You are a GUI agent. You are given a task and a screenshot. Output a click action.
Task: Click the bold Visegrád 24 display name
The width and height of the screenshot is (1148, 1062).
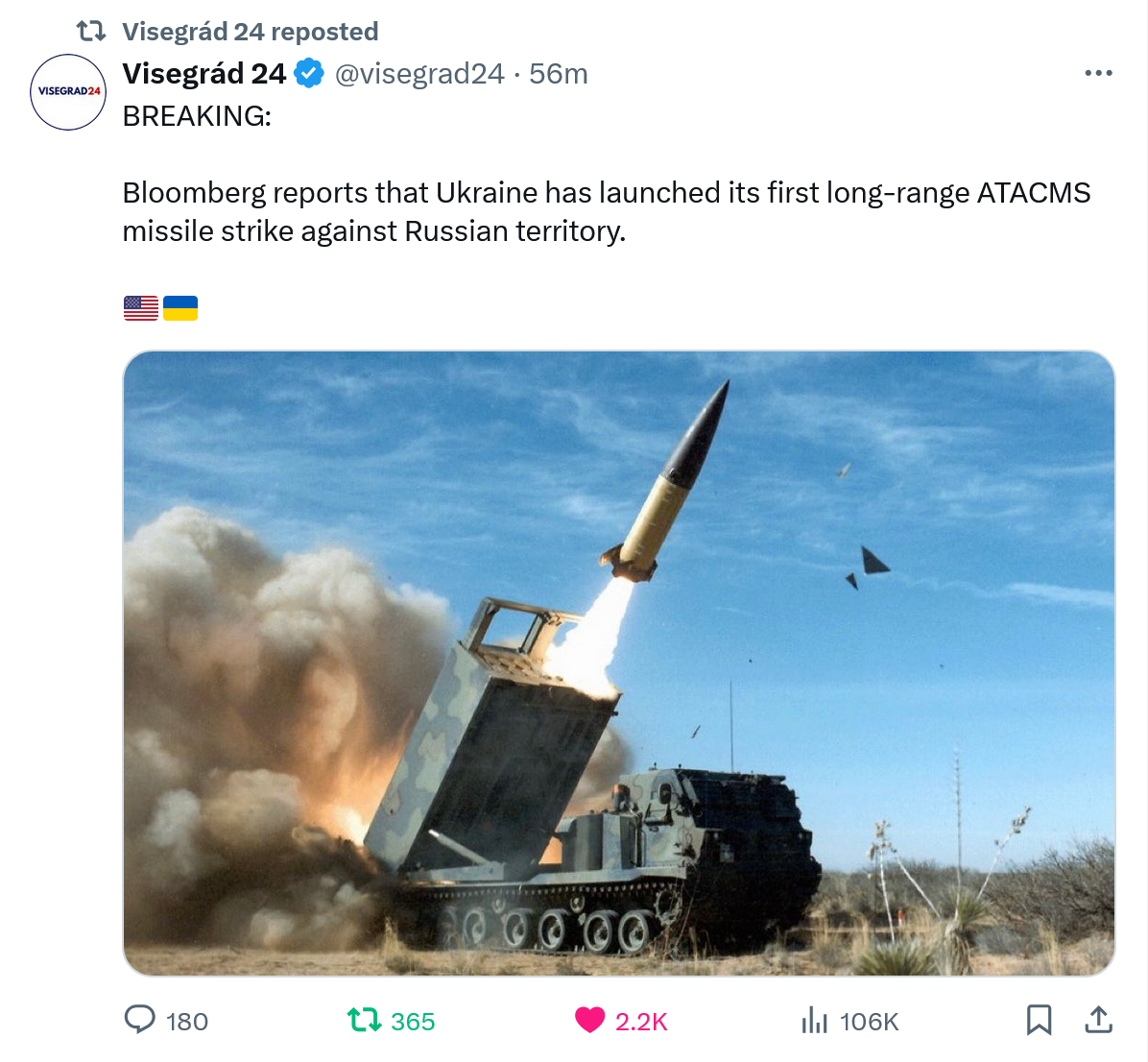(x=204, y=73)
